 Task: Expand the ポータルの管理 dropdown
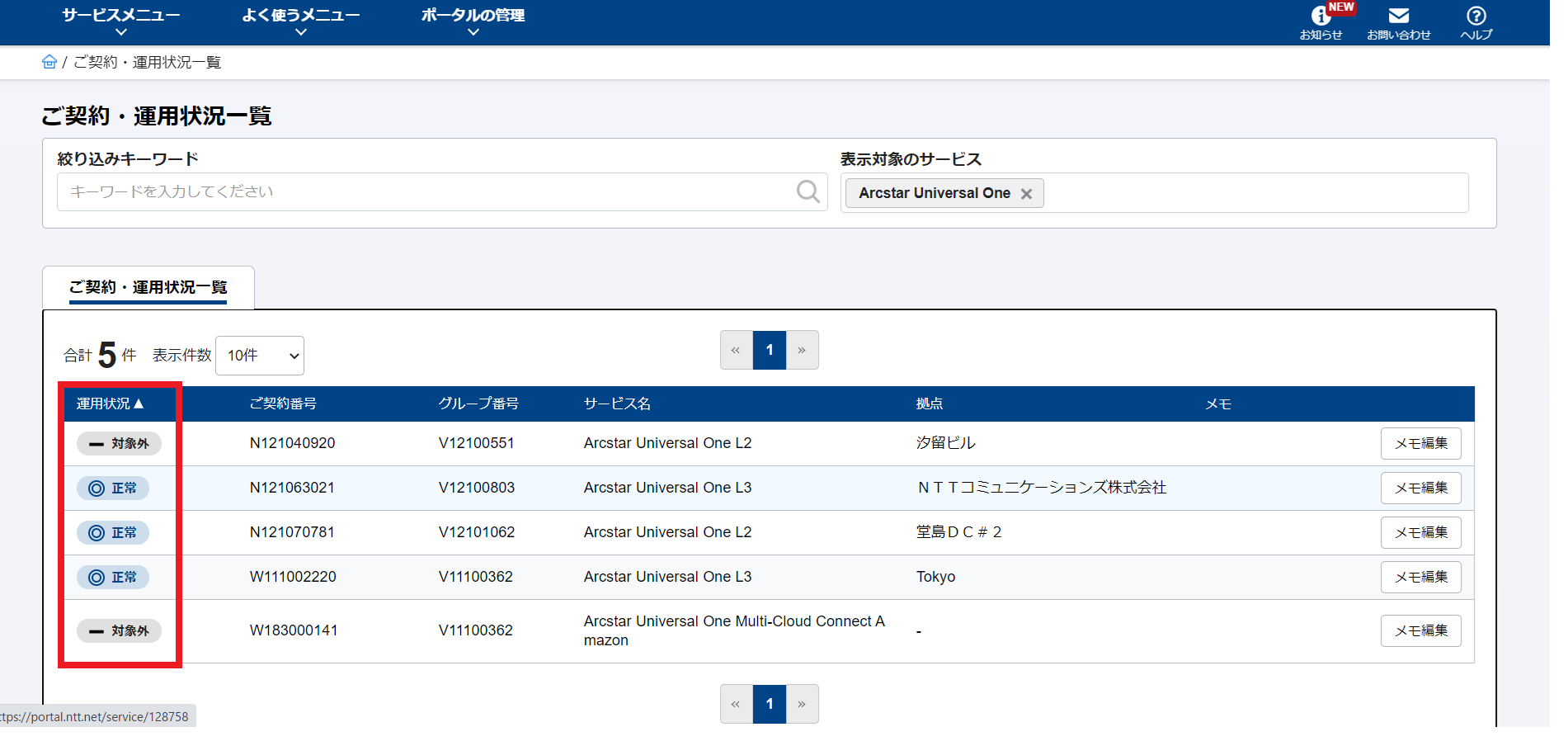point(473,22)
